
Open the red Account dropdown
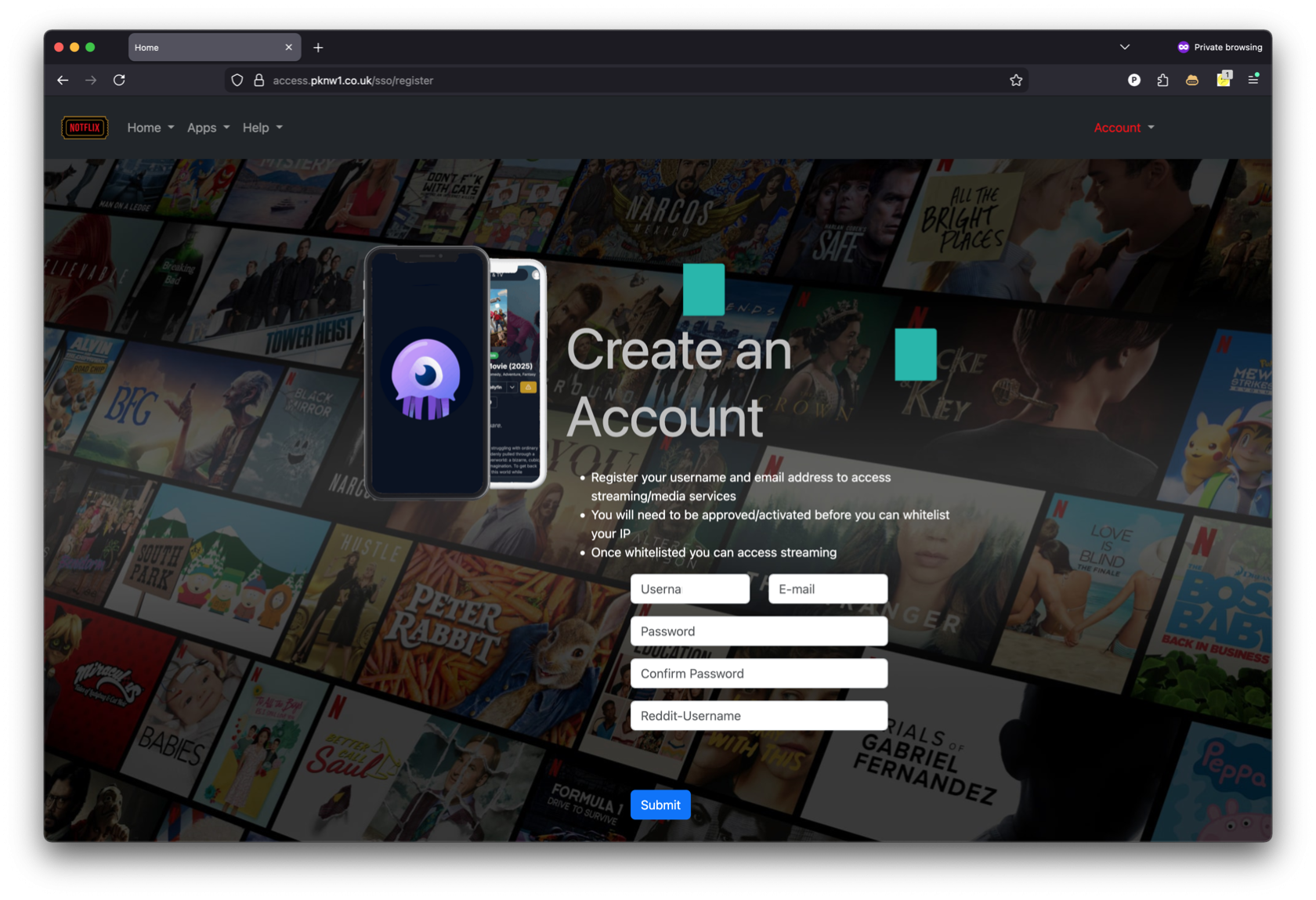pyautogui.click(x=1124, y=128)
